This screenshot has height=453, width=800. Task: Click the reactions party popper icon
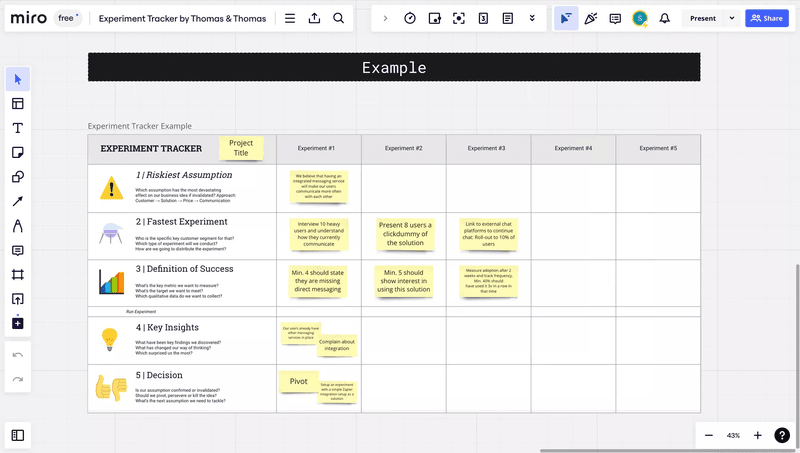pyautogui.click(x=591, y=18)
